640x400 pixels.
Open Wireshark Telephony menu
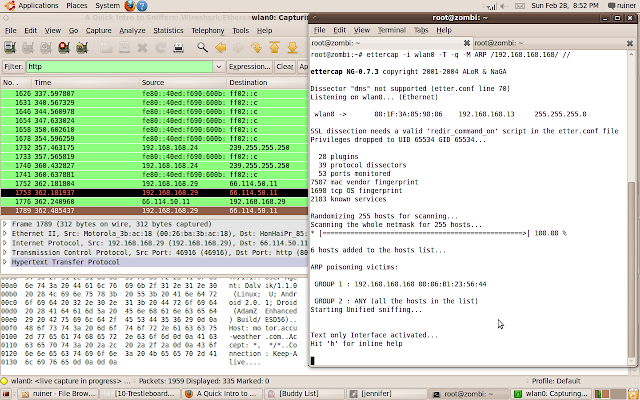(208, 31)
